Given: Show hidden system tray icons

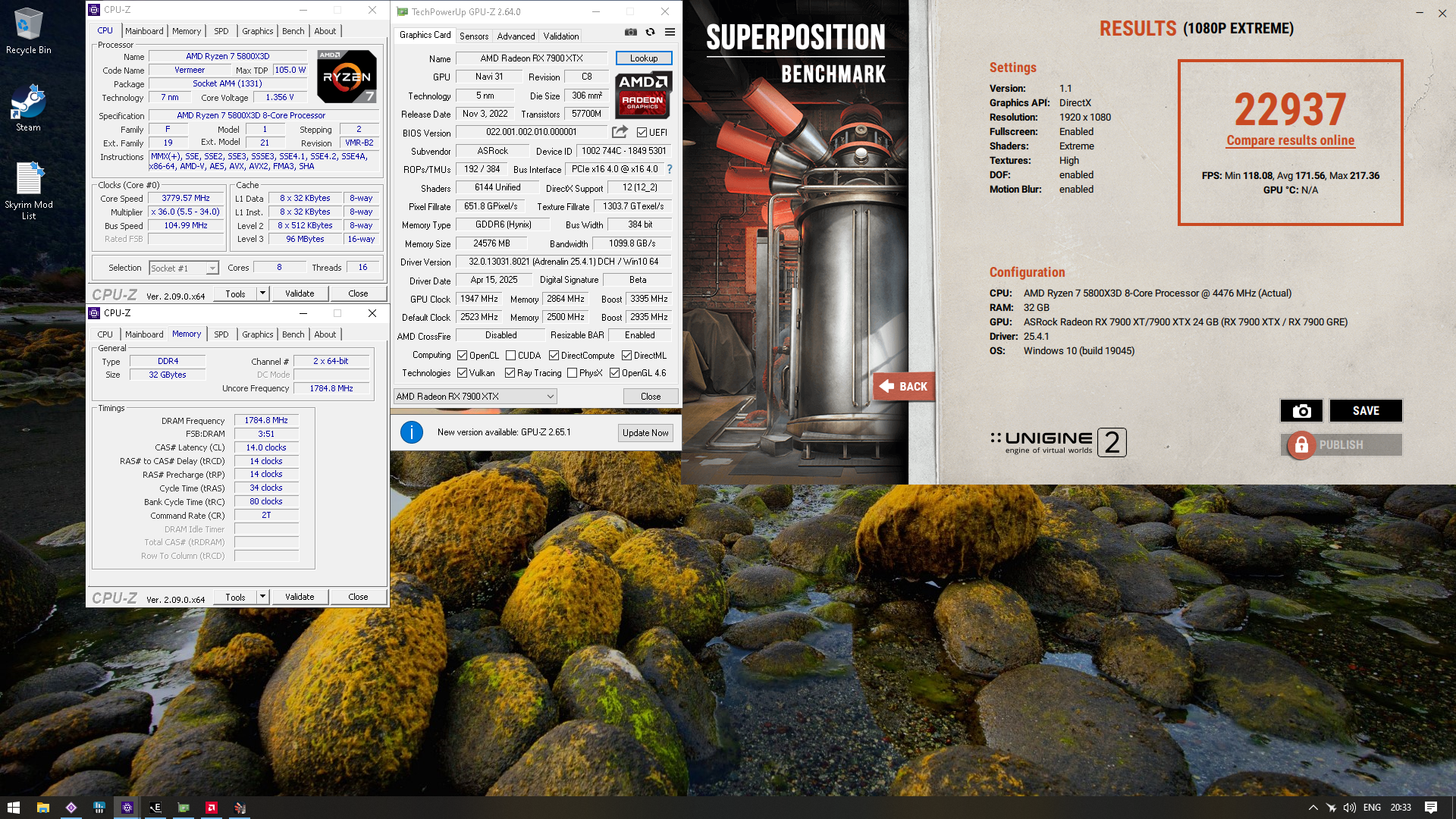Looking at the screenshot, I should (1313, 808).
